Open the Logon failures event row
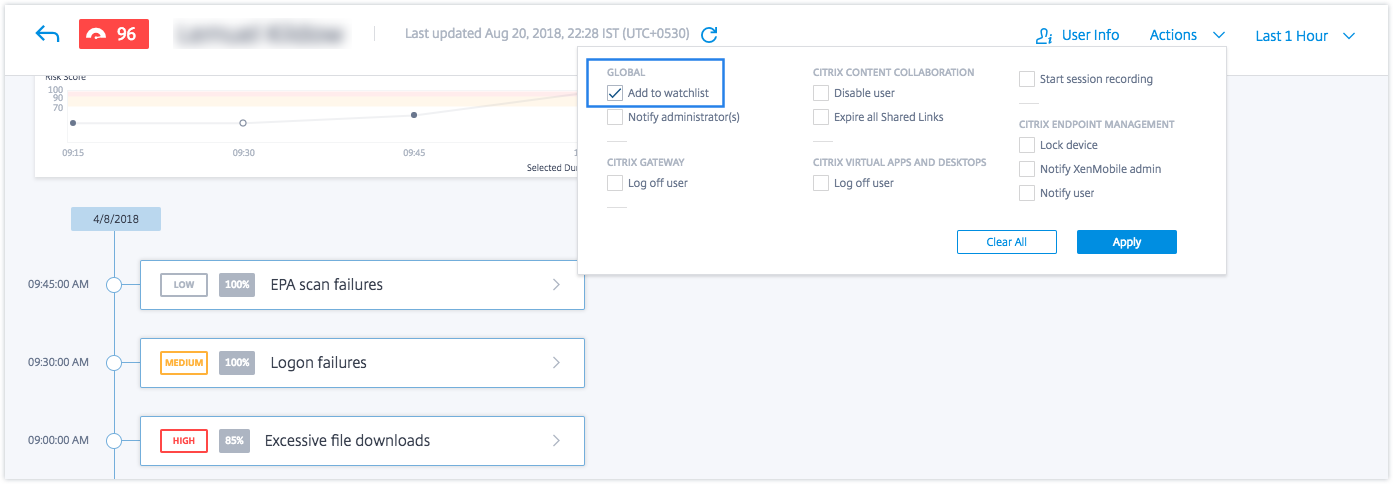This screenshot has height=484, width=1393. (361, 363)
